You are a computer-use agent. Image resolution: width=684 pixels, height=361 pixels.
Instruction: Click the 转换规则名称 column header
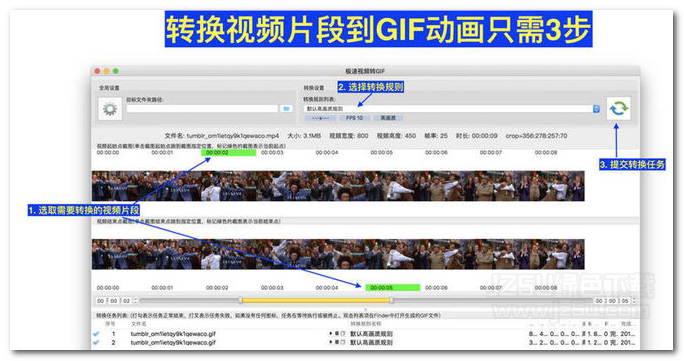pyautogui.click(x=366, y=324)
